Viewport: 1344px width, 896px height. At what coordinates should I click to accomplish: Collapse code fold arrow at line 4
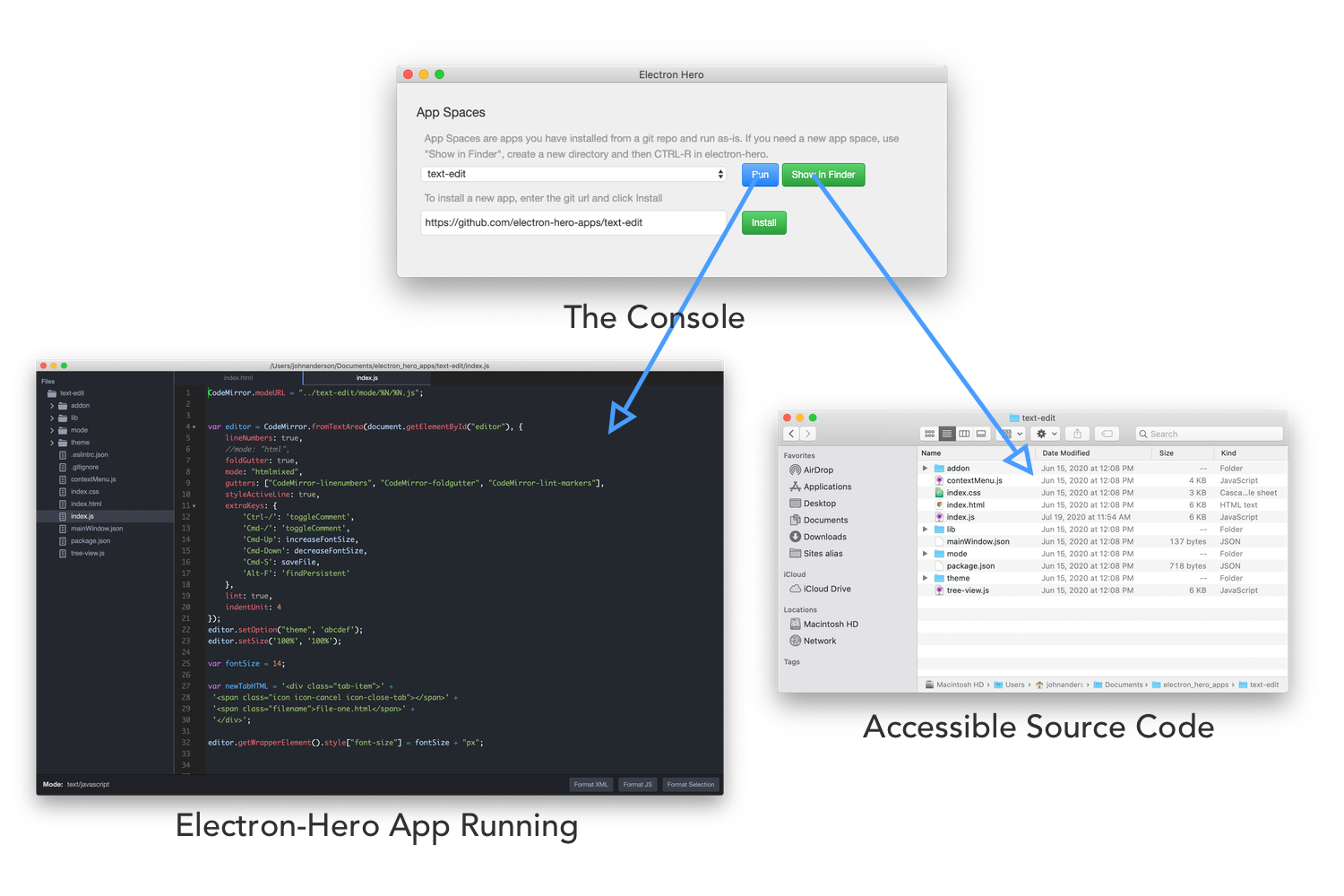(x=194, y=427)
